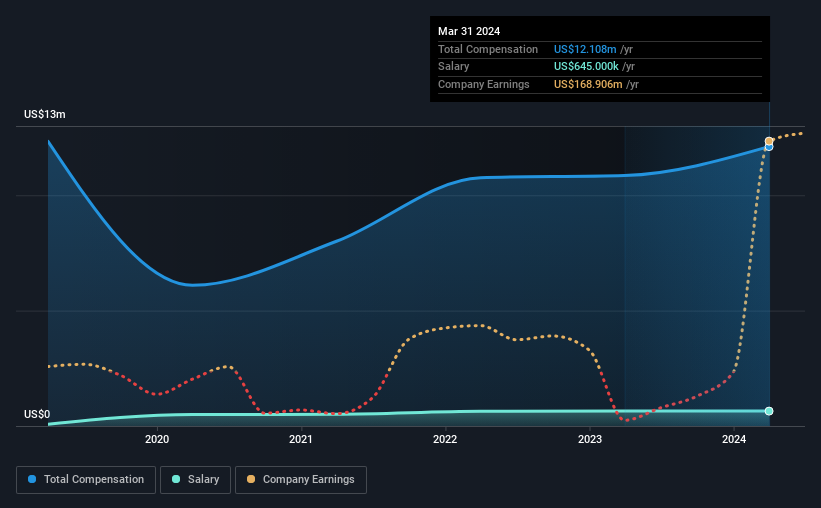The image size is (821, 508).
Task: Click the 2024 x-axis label
Action: coord(734,439)
